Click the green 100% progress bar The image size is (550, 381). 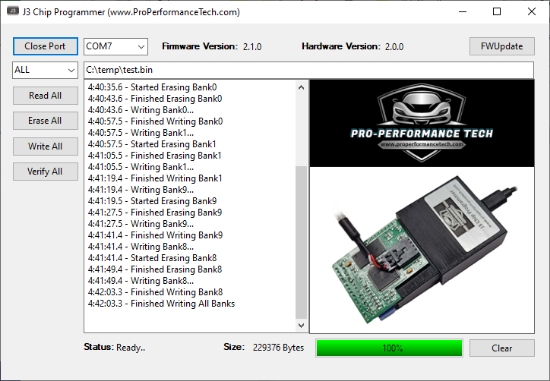click(389, 348)
